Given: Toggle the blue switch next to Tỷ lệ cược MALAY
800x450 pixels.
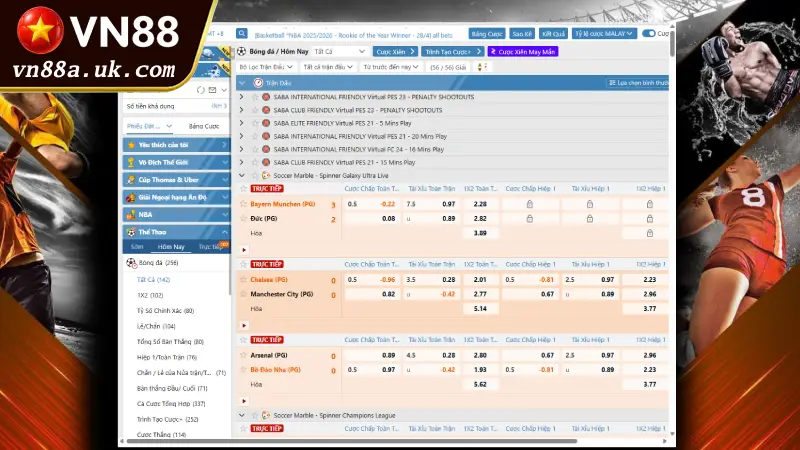Looking at the screenshot, I should tap(648, 33).
